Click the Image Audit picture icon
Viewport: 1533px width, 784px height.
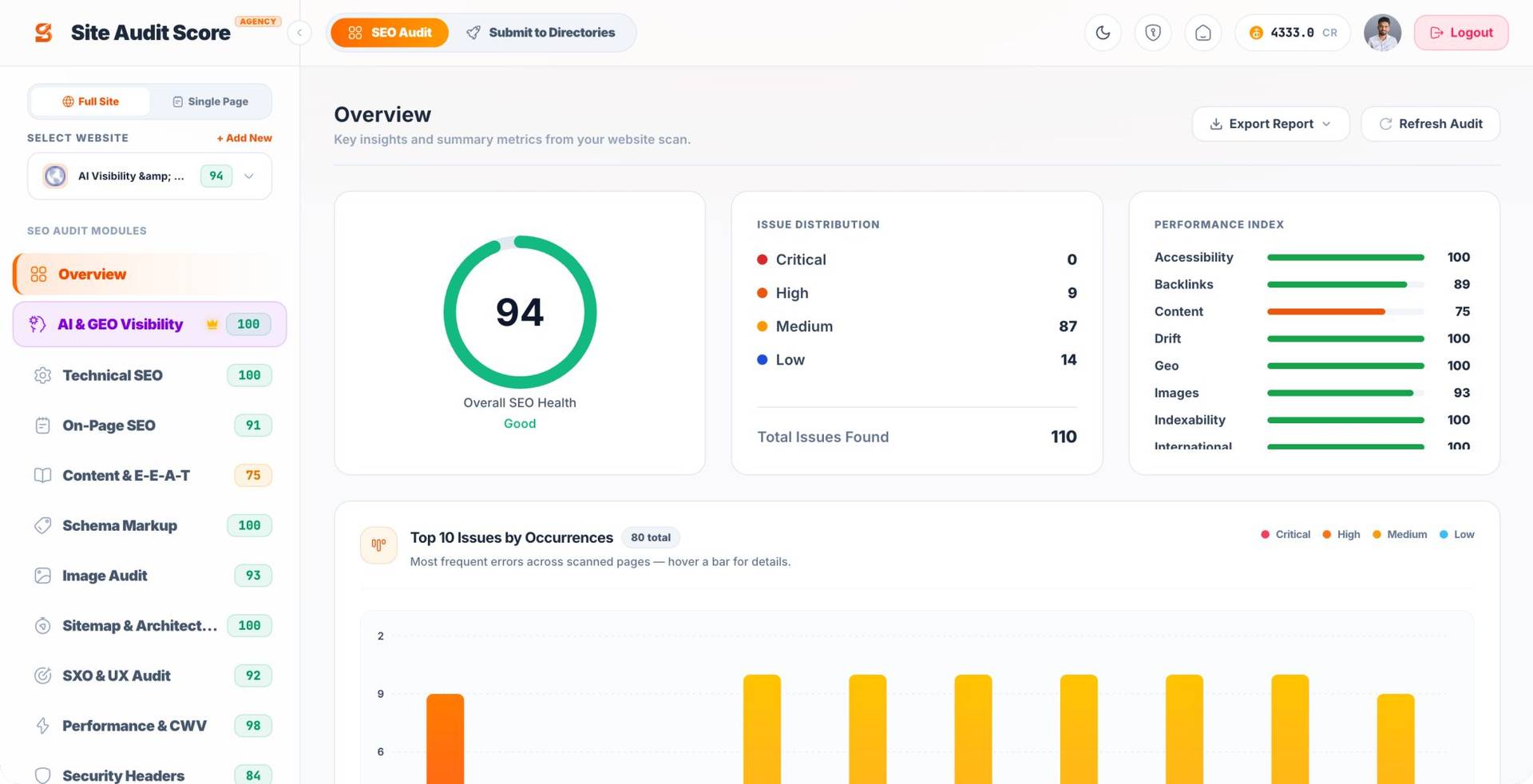(x=43, y=576)
